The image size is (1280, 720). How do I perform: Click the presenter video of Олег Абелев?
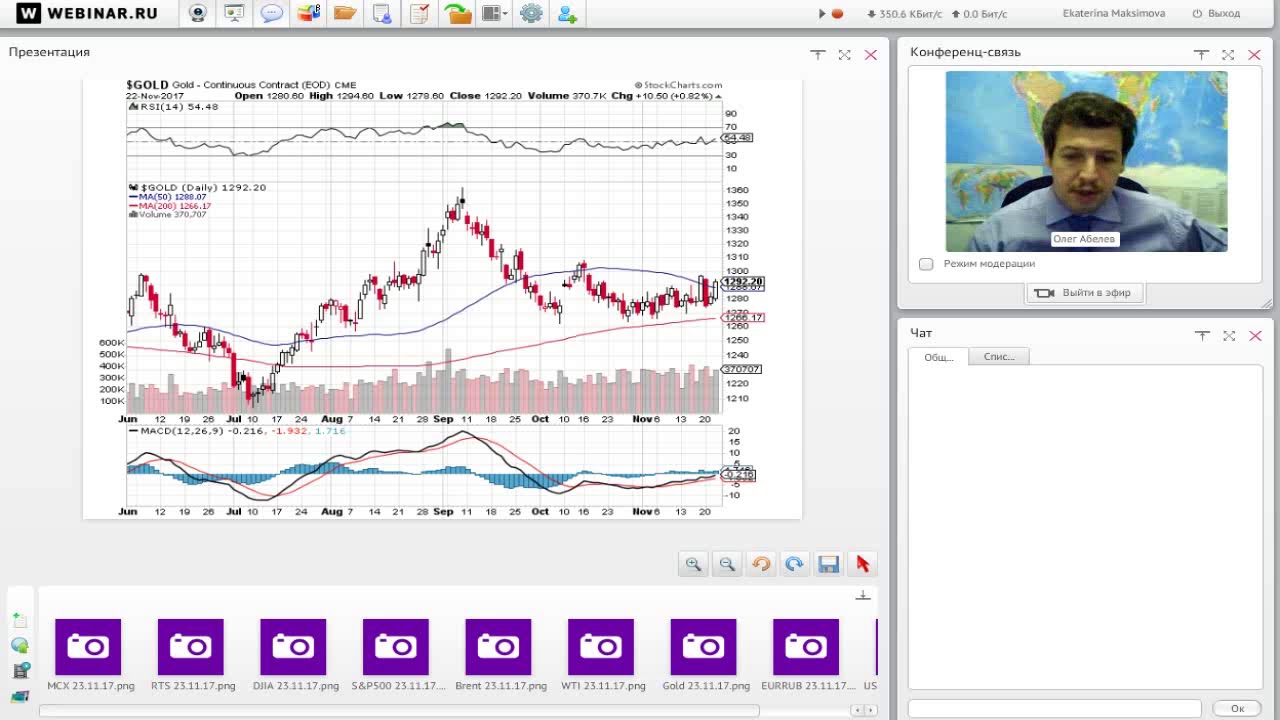pos(1086,161)
